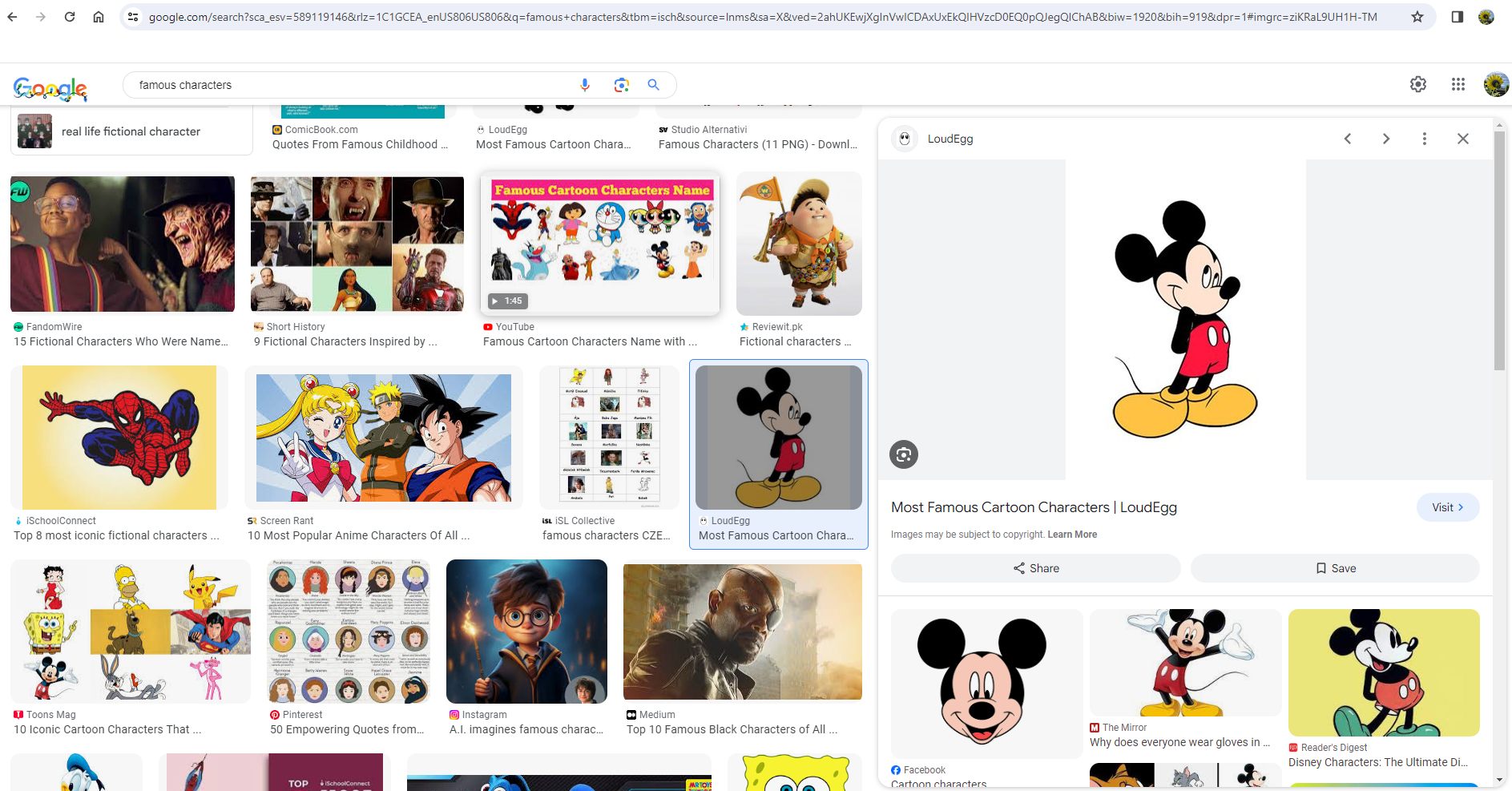Open the iSL Collective worksheet thumbnail

tap(609, 438)
